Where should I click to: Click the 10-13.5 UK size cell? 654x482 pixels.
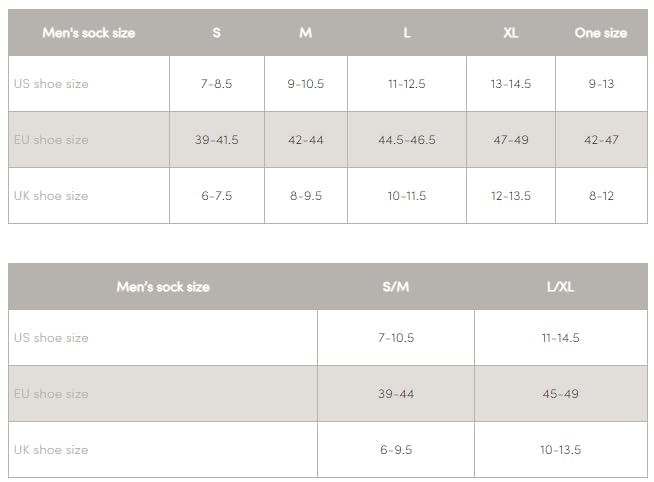(x=561, y=449)
